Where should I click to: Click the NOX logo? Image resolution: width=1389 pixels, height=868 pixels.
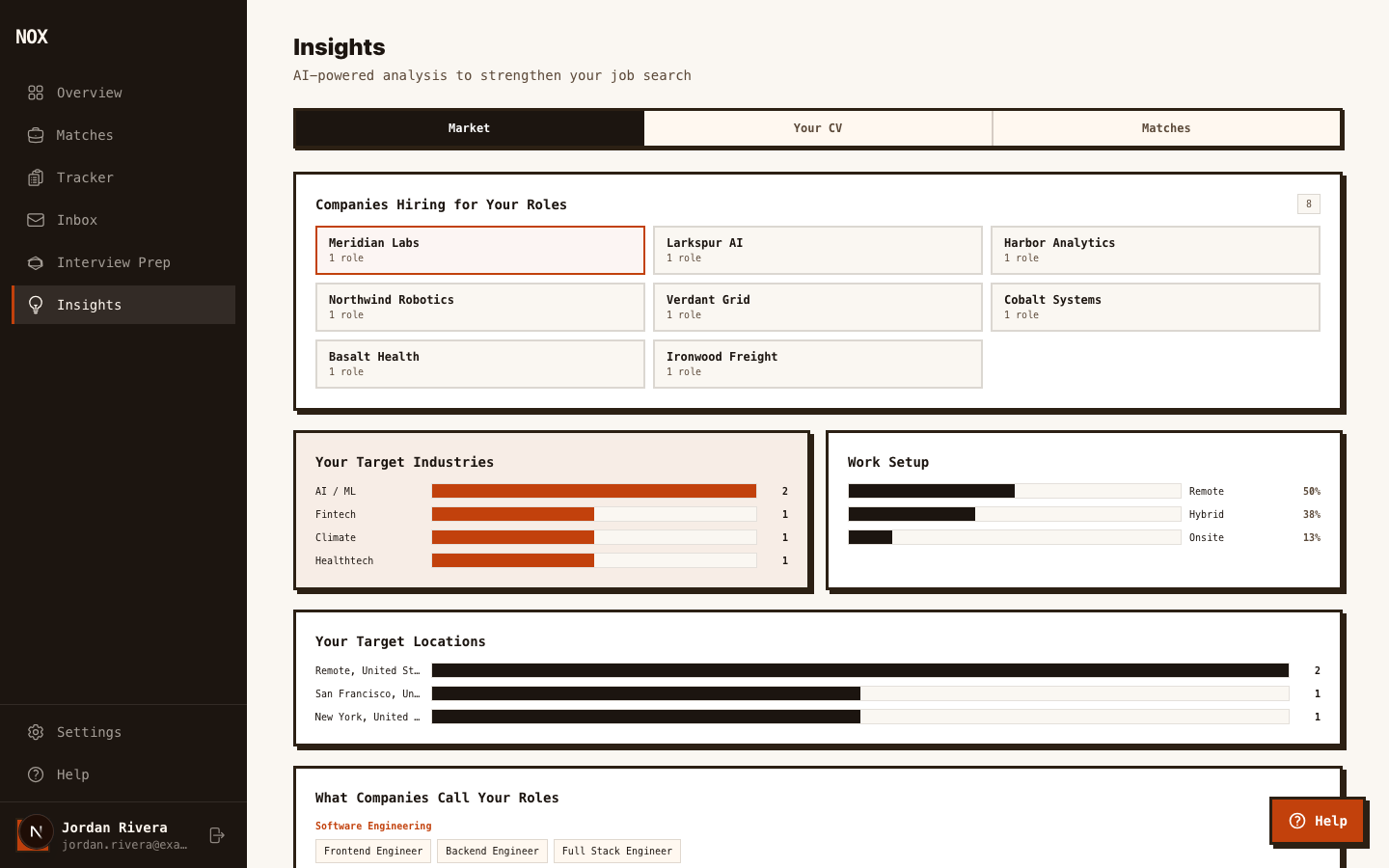click(x=32, y=37)
